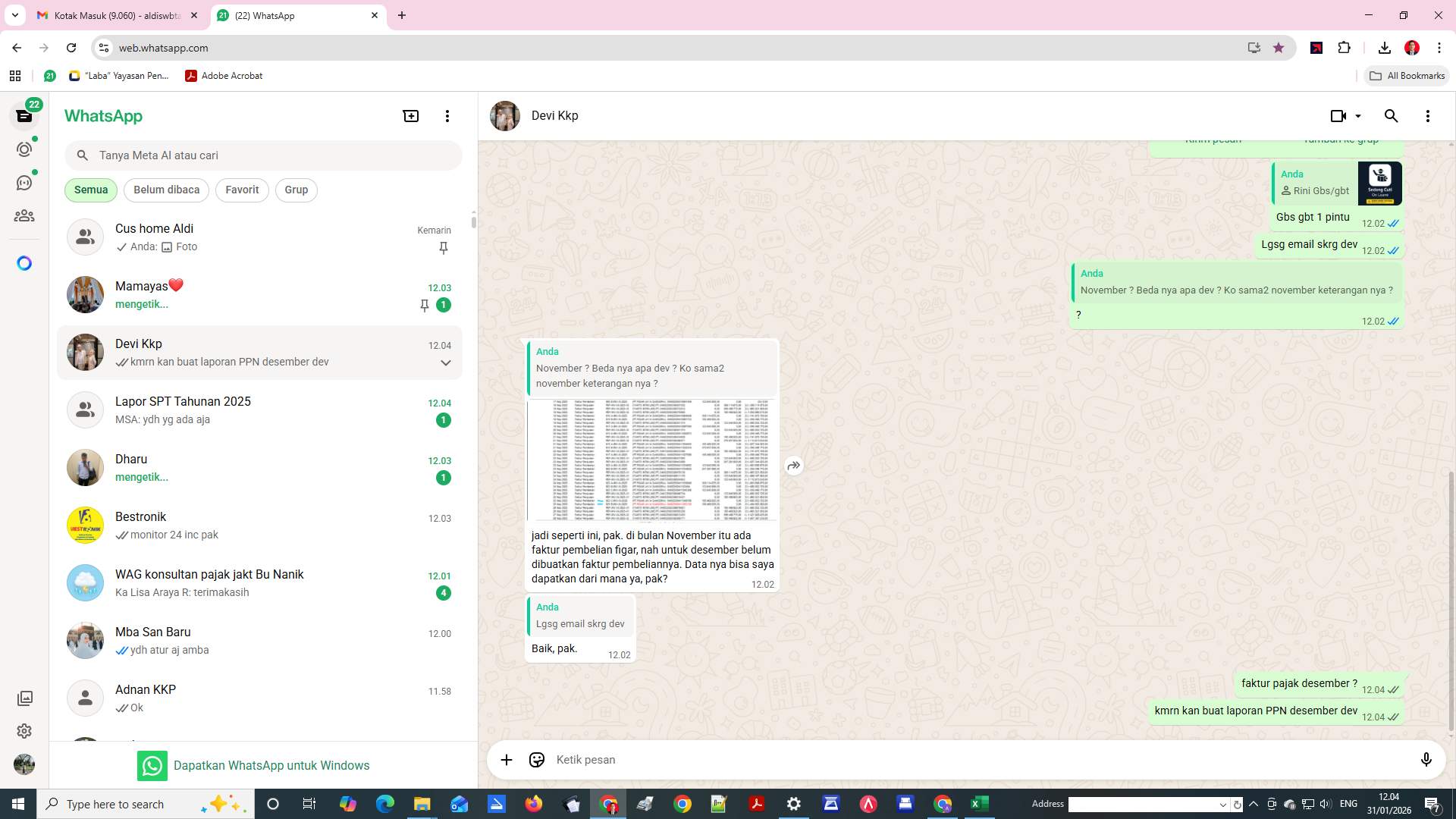Enable the Belum dibaca chat filter
This screenshot has height=819, width=1456.
(x=166, y=190)
